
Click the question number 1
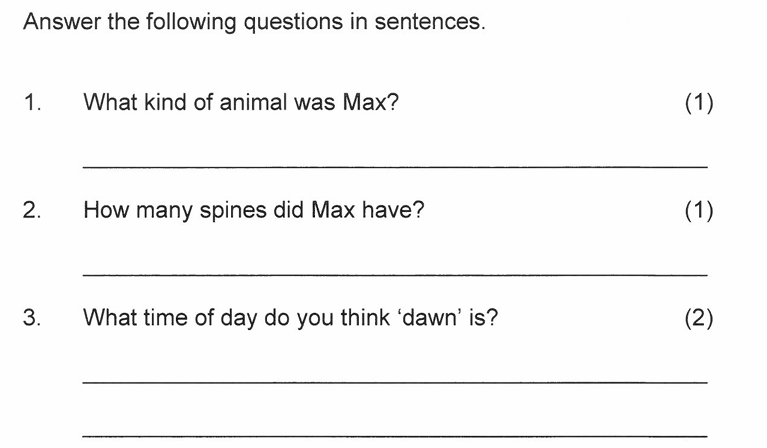pos(32,102)
